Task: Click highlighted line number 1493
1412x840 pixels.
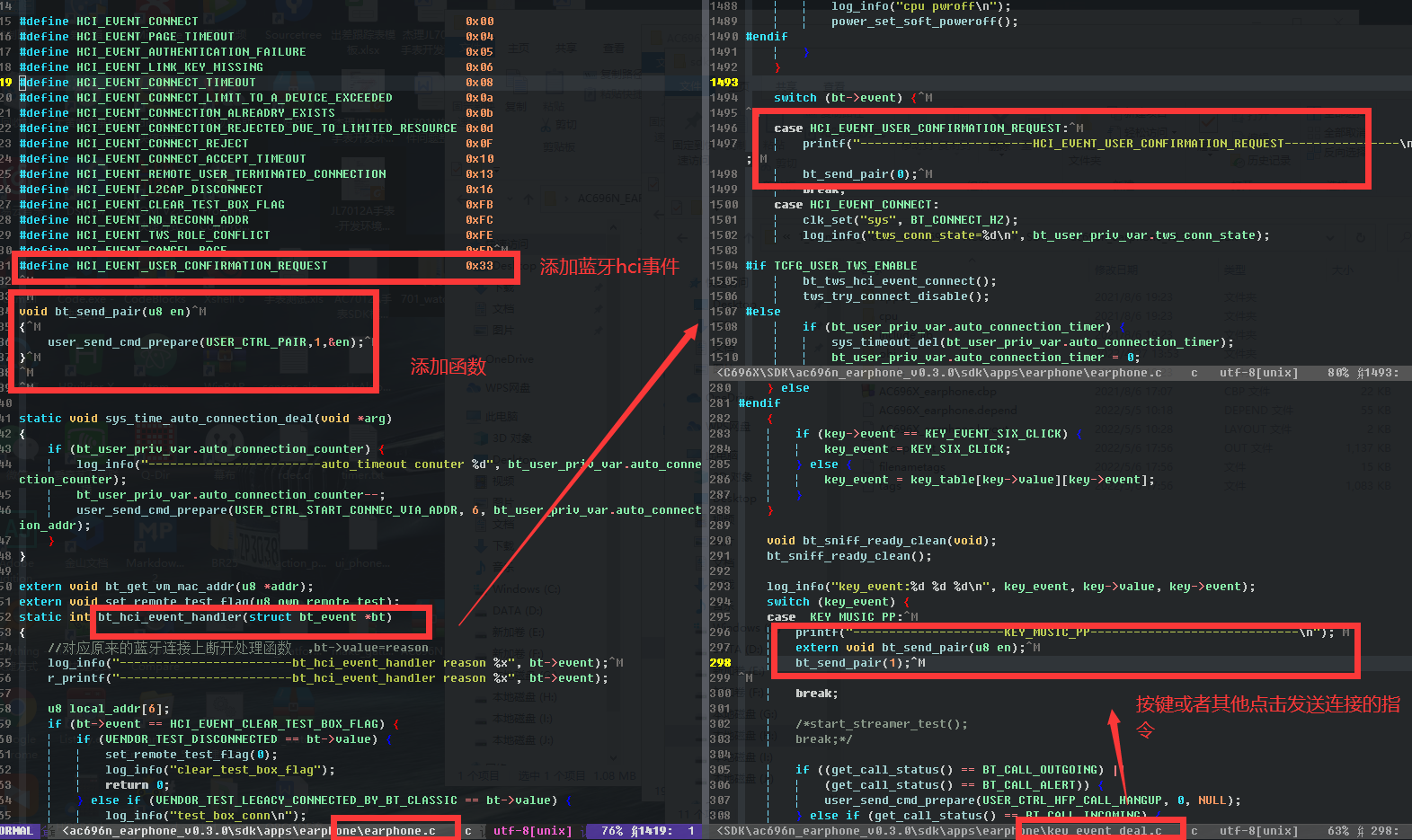Action: [724, 83]
